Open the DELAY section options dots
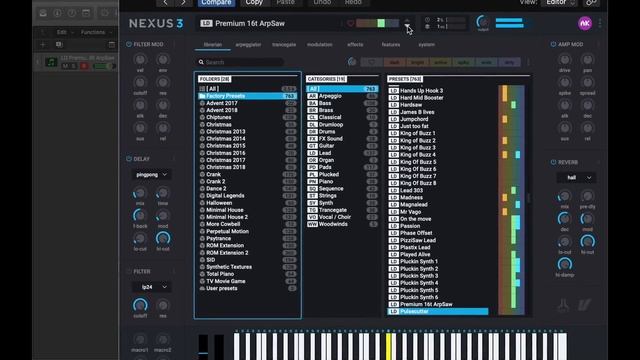 click(x=174, y=159)
